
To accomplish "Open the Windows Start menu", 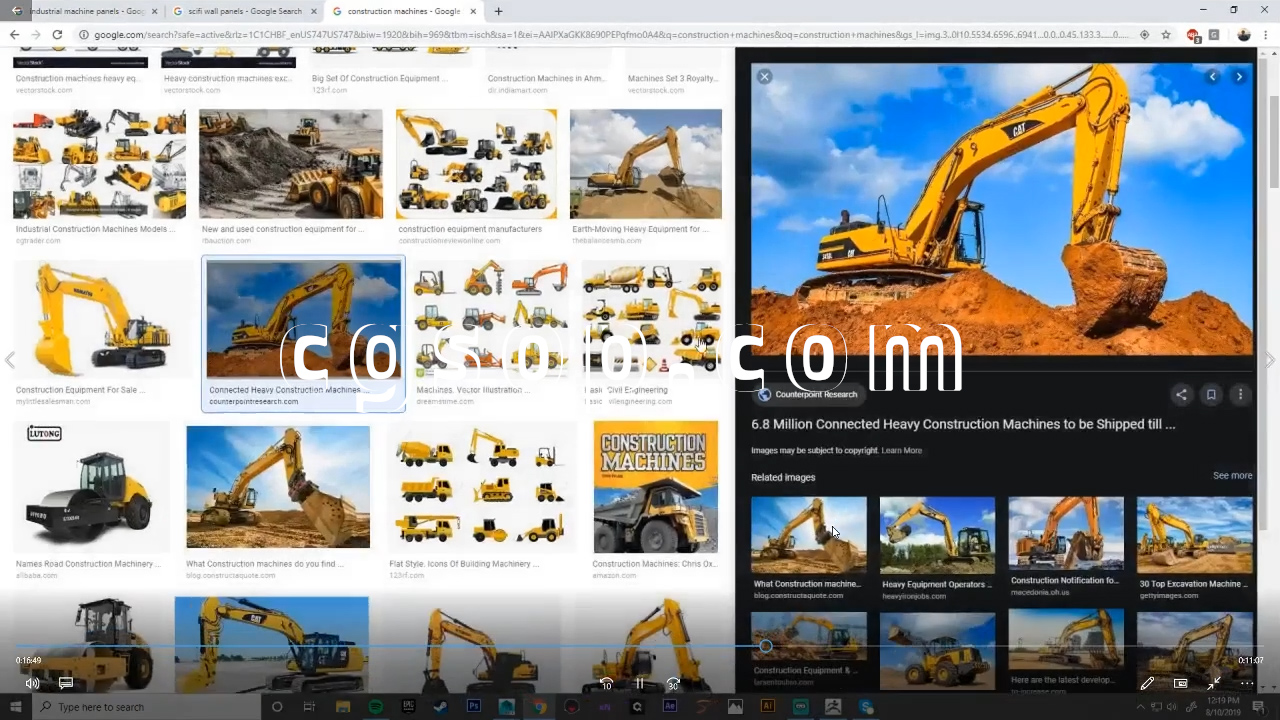I will tap(15, 707).
